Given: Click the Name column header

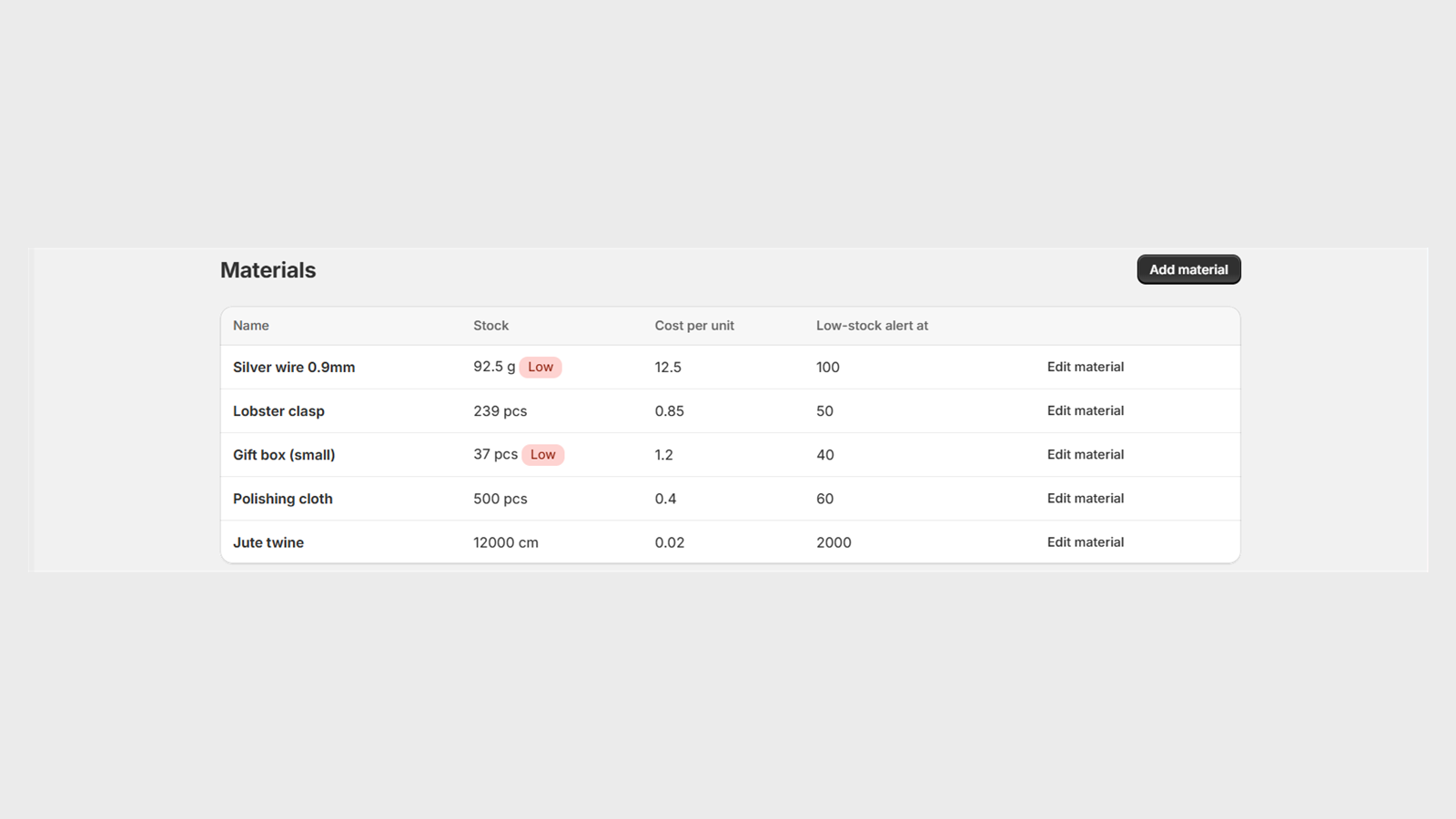Looking at the screenshot, I should click(x=251, y=325).
